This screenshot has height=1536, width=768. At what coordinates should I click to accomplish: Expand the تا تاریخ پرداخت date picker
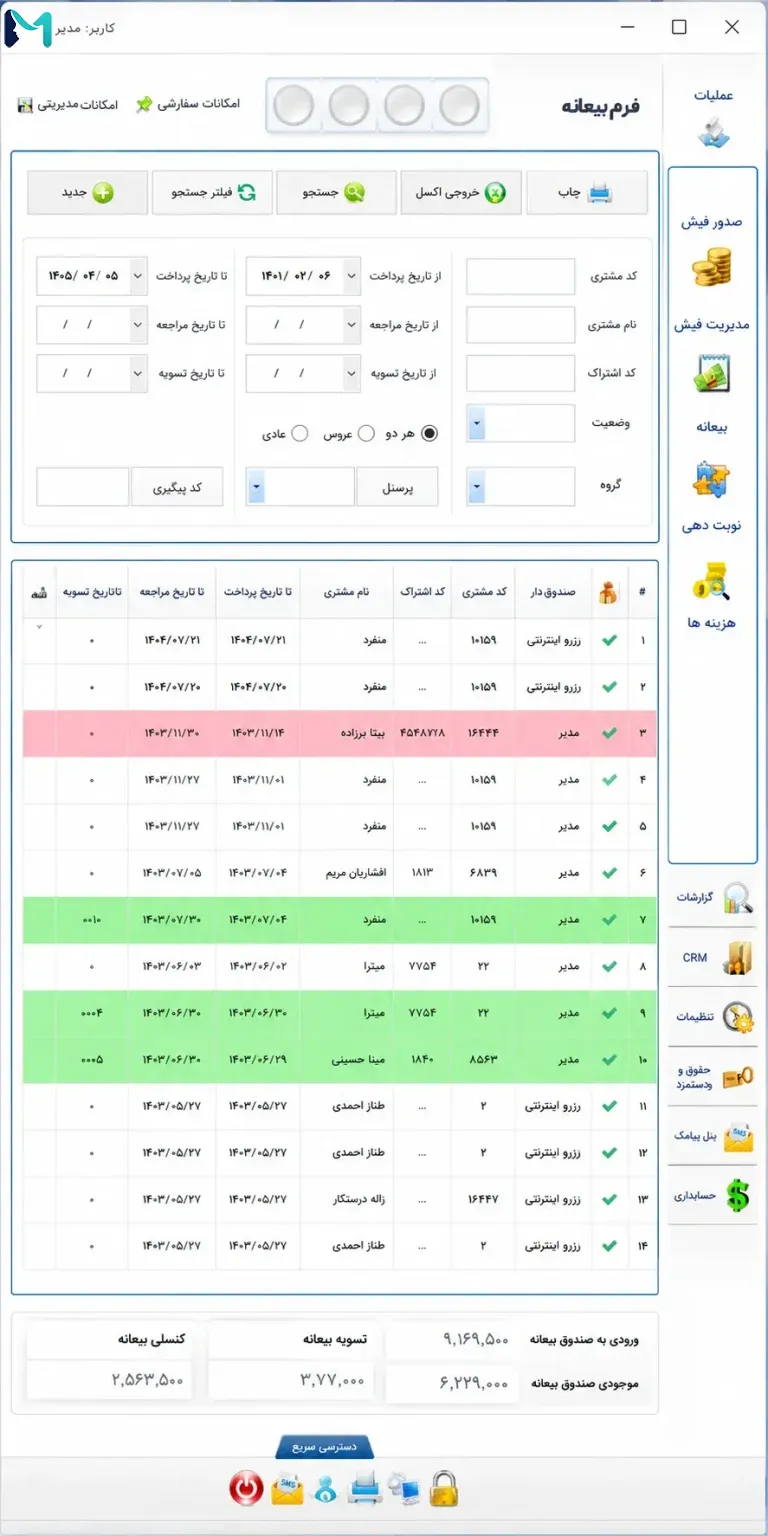point(138,276)
